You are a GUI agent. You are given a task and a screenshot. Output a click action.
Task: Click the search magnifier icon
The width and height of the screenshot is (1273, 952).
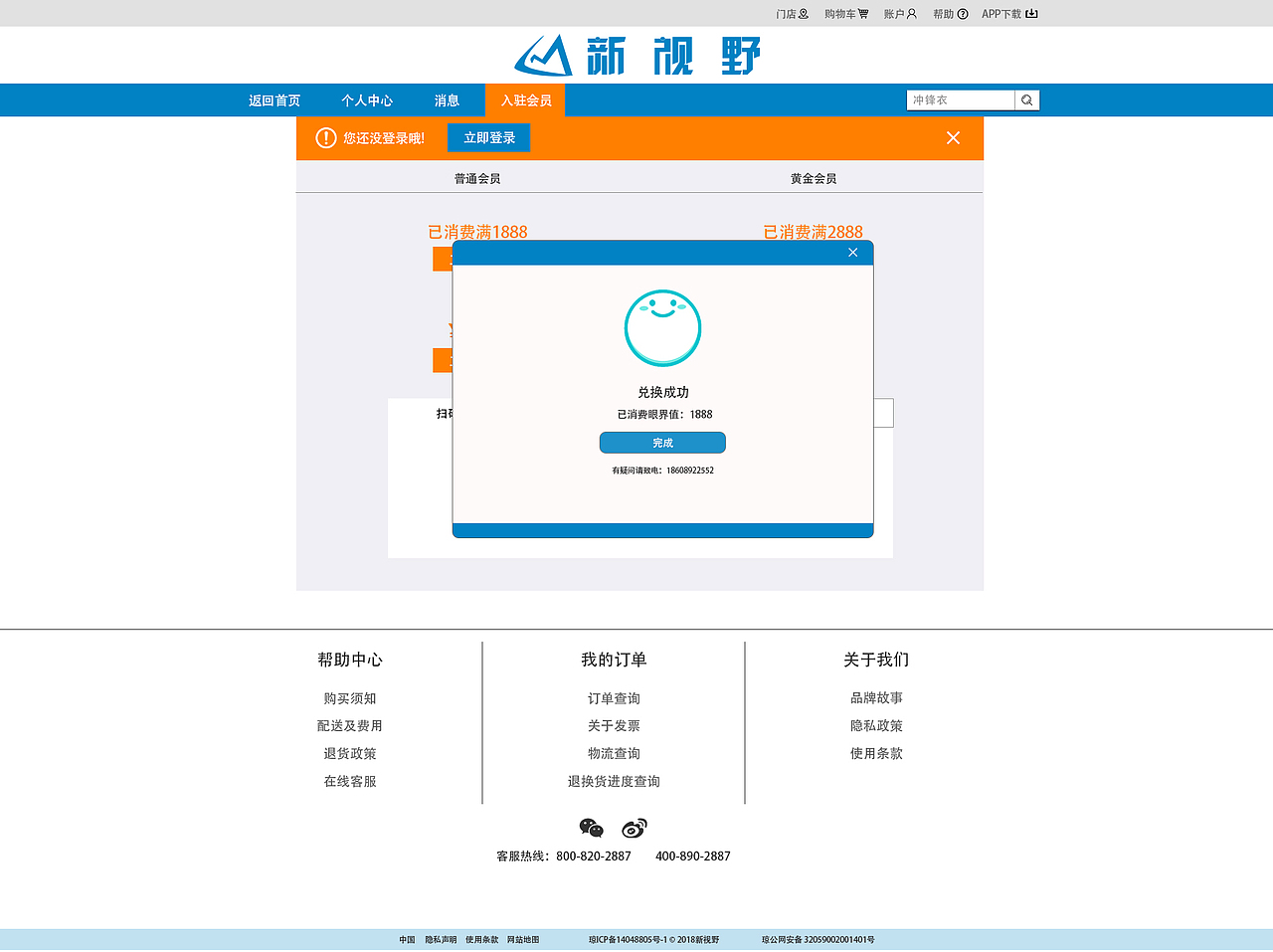(1026, 99)
